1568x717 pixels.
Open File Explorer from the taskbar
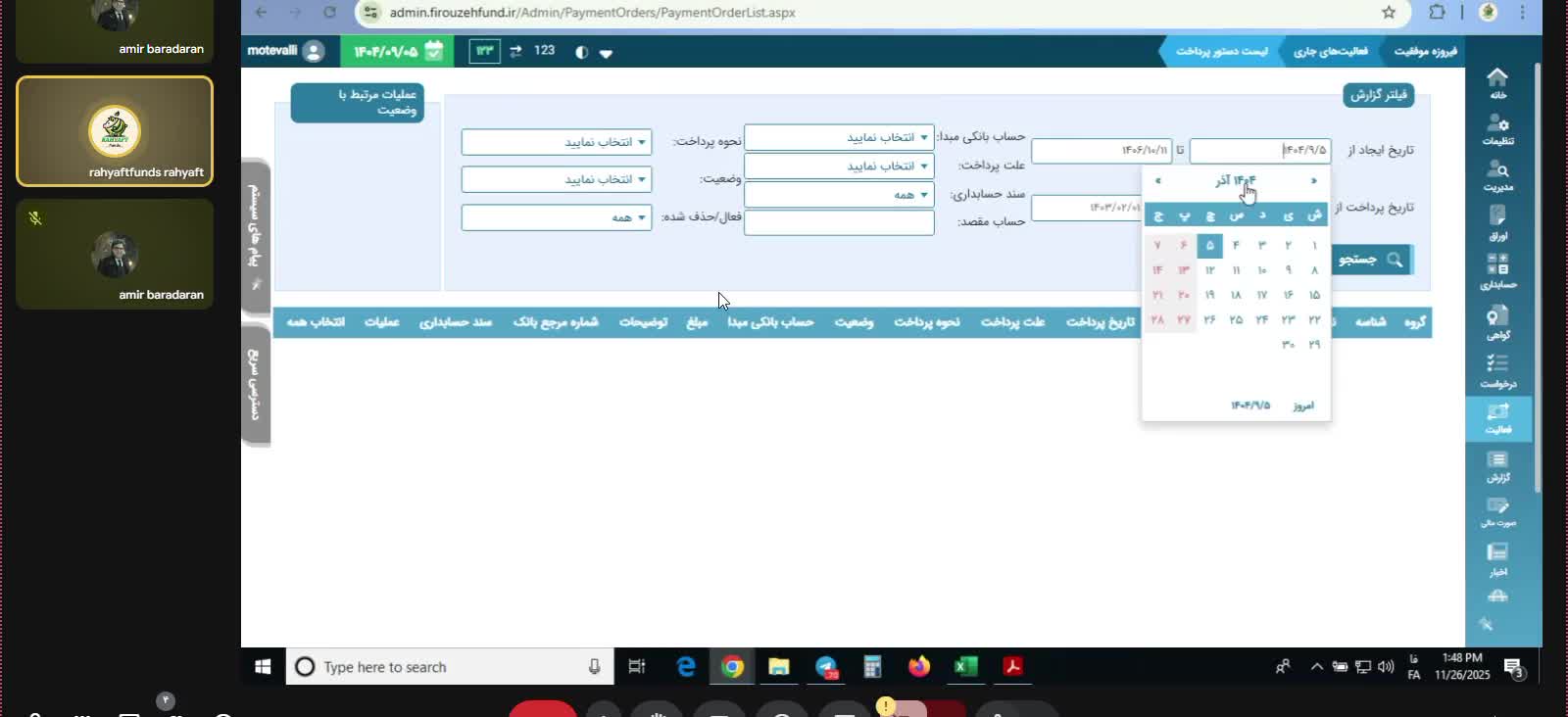click(x=779, y=667)
